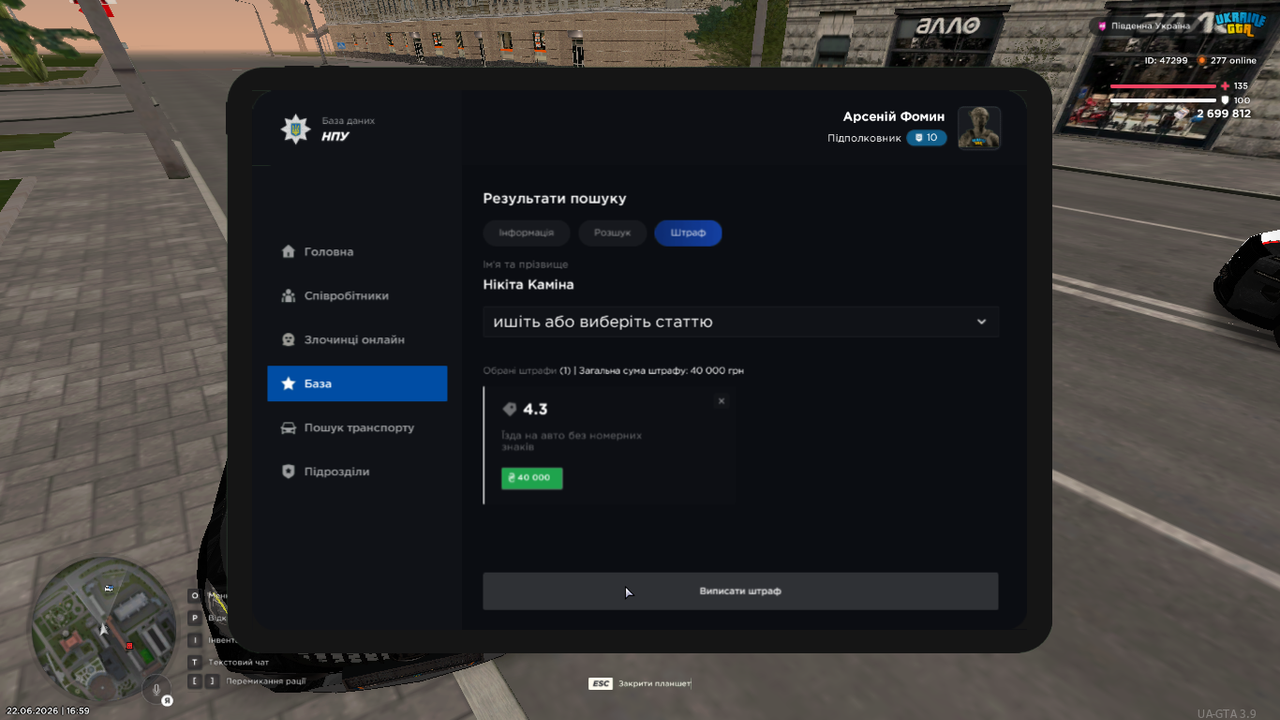
Task: Click the microphone voice chat icon
Action: (x=156, y=689)
